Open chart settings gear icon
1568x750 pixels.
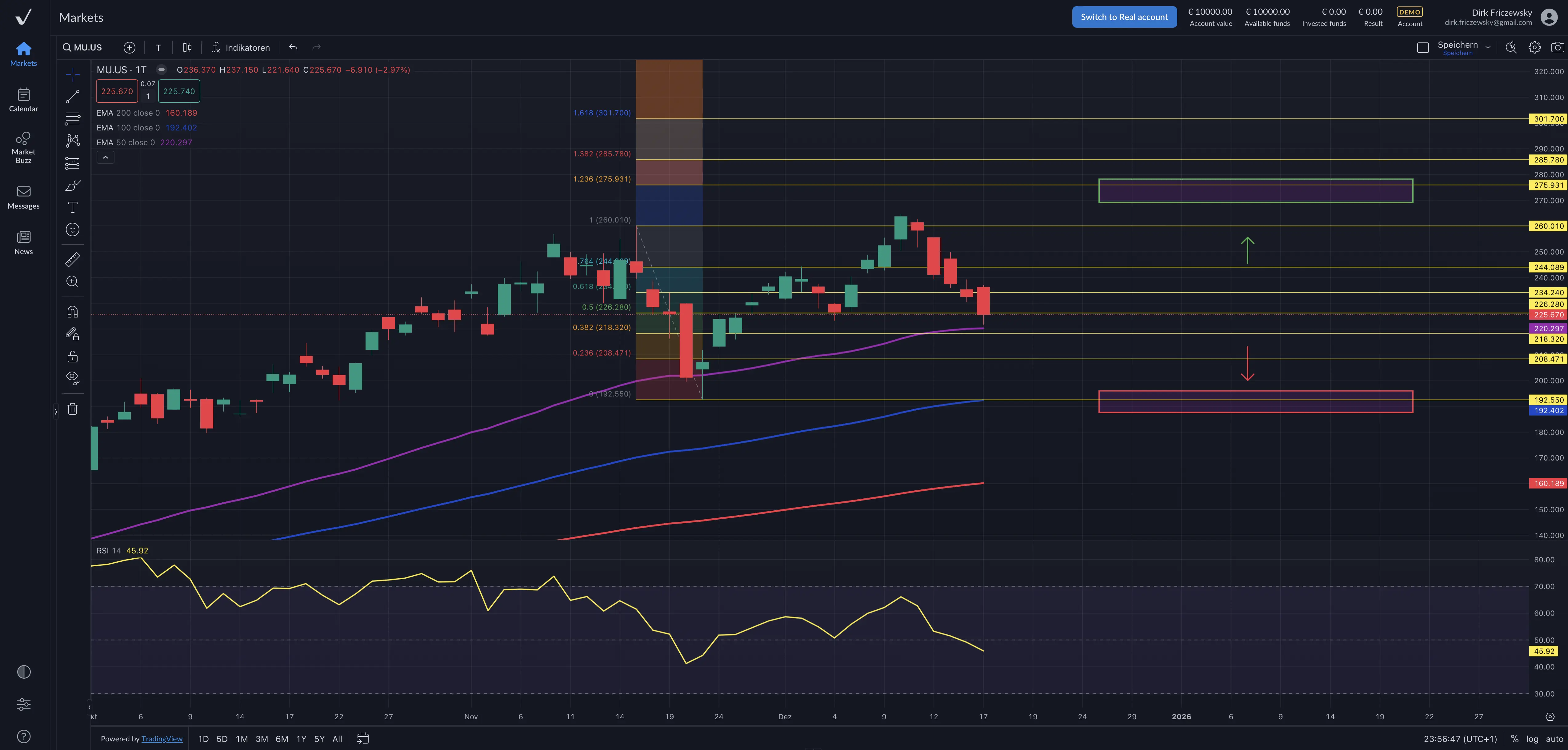(x=1534, y=47)
